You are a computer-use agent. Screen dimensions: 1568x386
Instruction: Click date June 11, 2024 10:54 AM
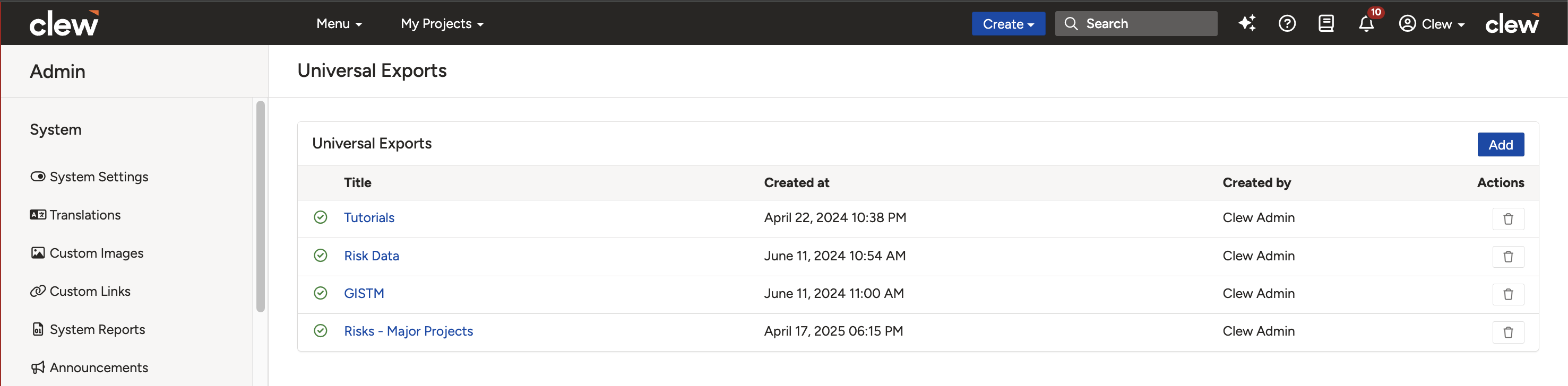[x=834, y=256]
